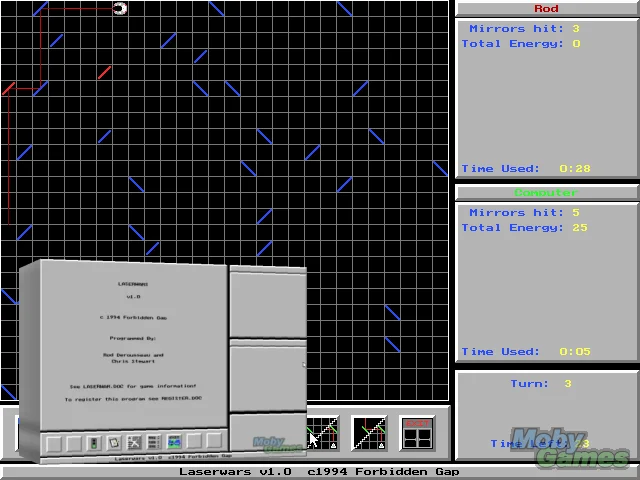Select the Rod player header
This screenshot has height=480, width=640.
tap(547, 9)
